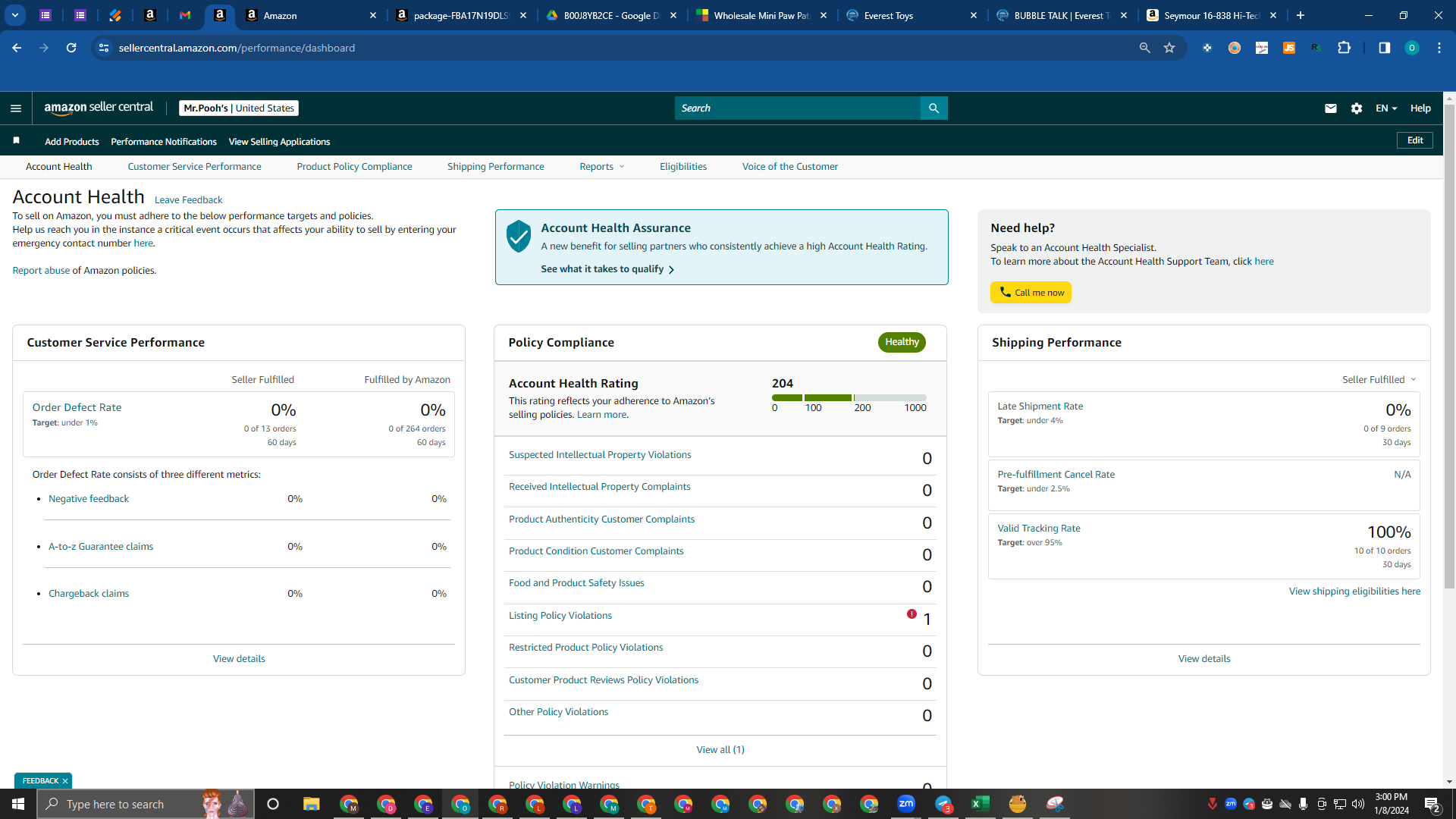
Task: Click View all (1) policy link
Action: pos(720,750)
